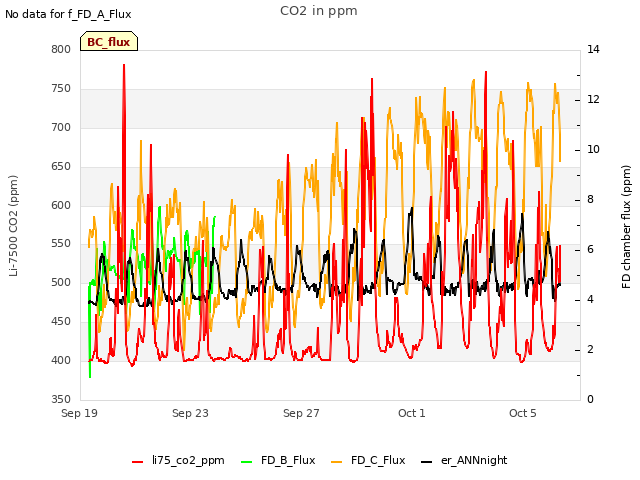Click the 'No data for f_FD_A_Flux' message
The width and height of the screenshot is (640, 480).
[x=68, y=14]
